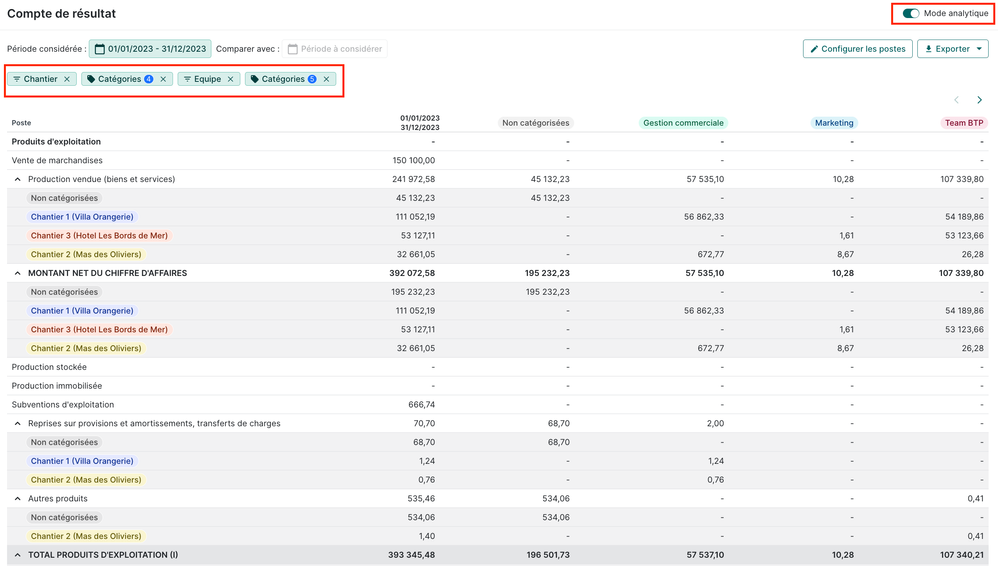
Task: Click Configurer les postes button
Action: tap(856, 49)
